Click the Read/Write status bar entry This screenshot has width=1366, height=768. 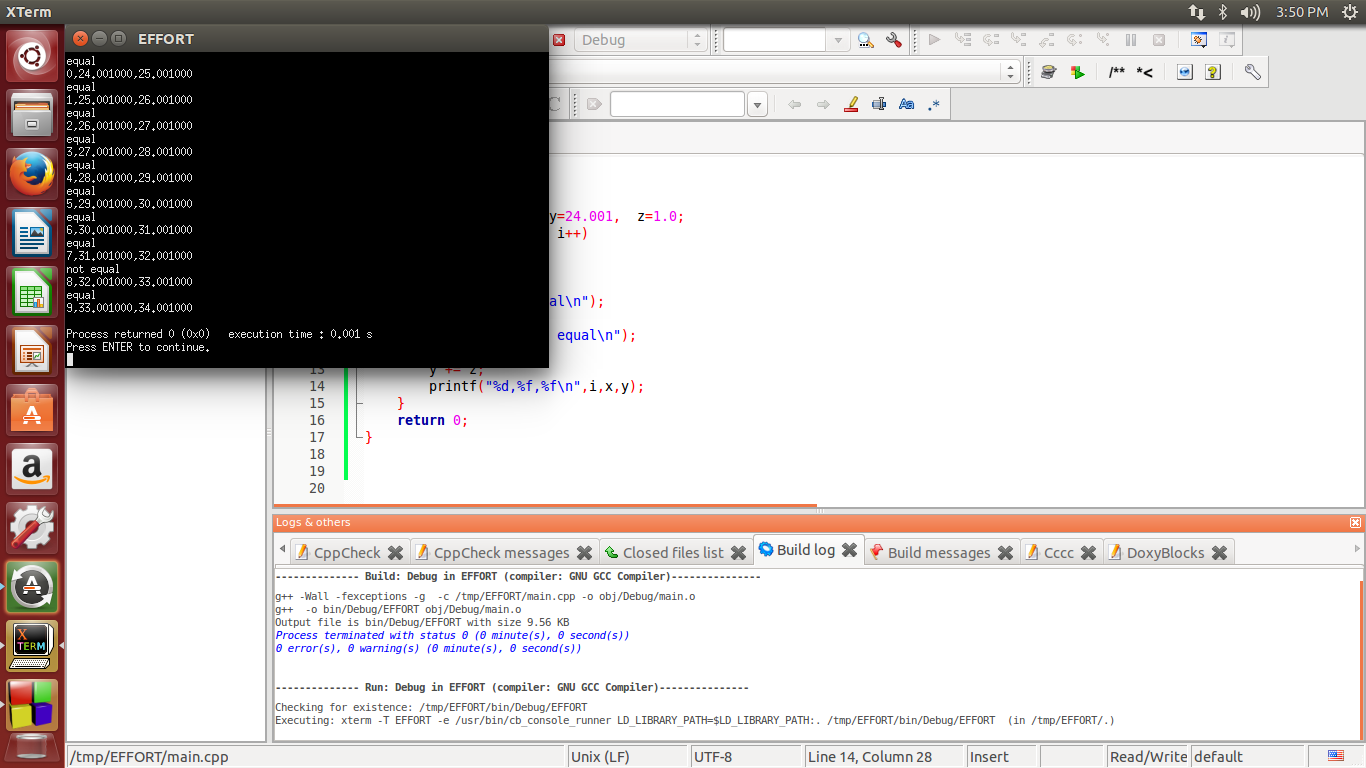click(1148, 757)
